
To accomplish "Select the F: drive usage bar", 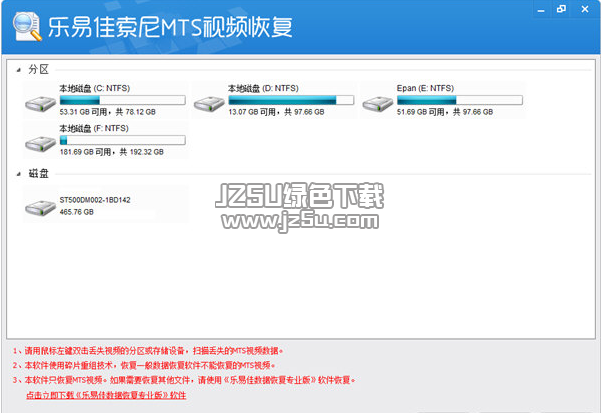I will pos(123,140).
